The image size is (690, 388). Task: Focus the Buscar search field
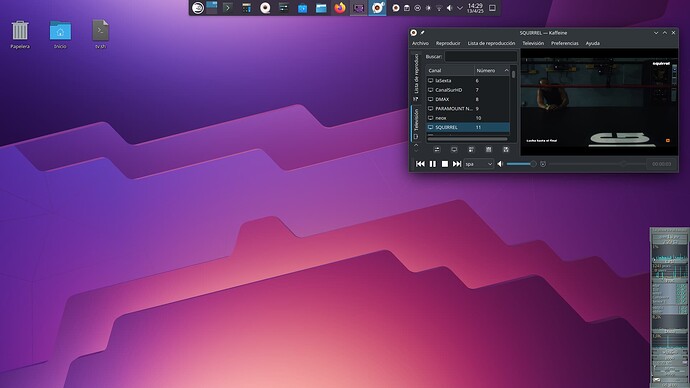pos(481,56)
